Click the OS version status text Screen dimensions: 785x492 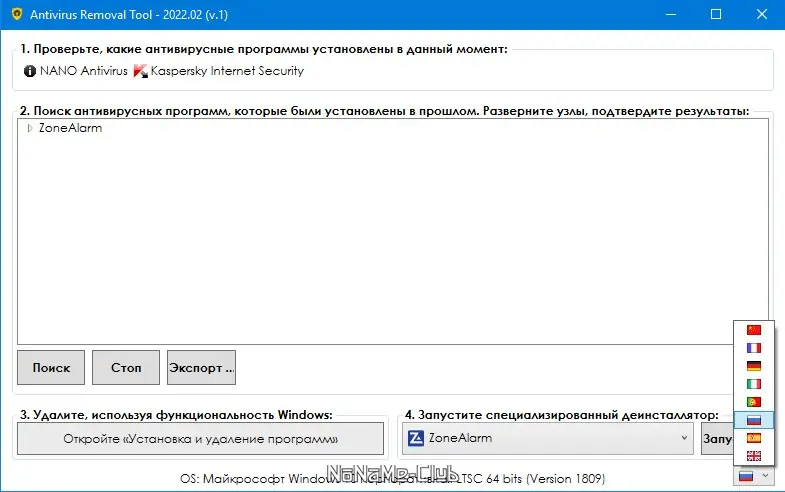tap(392, 479)
